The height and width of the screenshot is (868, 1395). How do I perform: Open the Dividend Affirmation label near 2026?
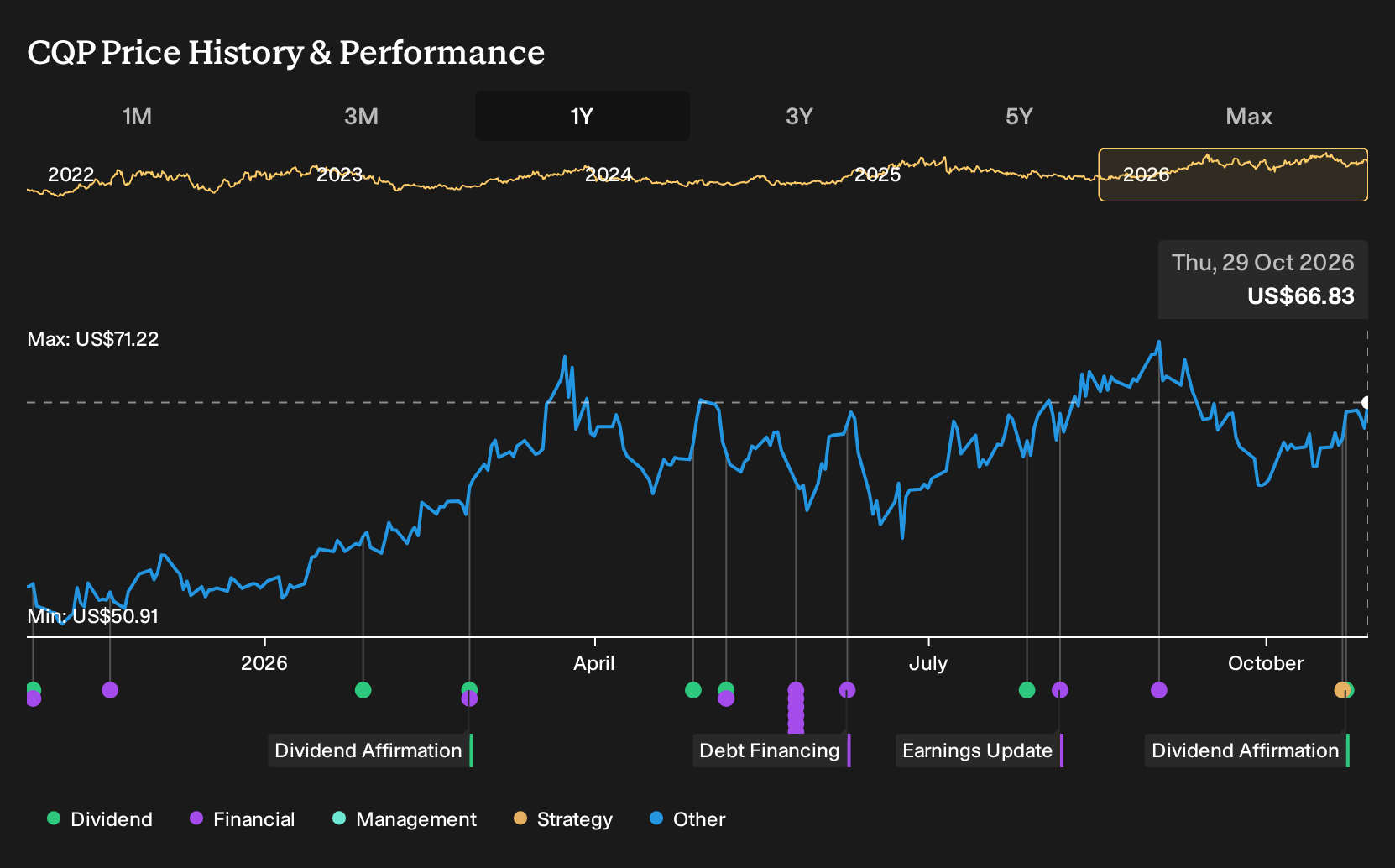(370, 750)
